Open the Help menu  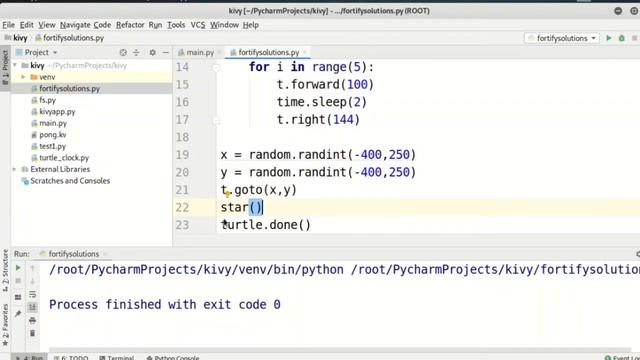251,25
